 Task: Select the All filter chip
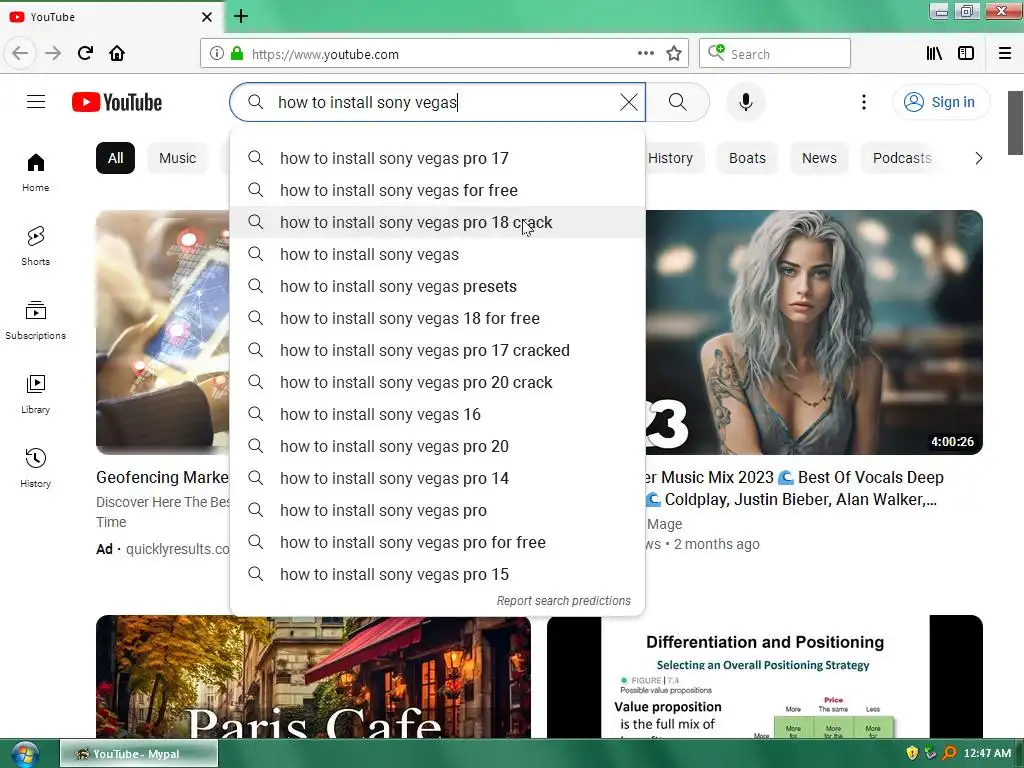[115, 158]
